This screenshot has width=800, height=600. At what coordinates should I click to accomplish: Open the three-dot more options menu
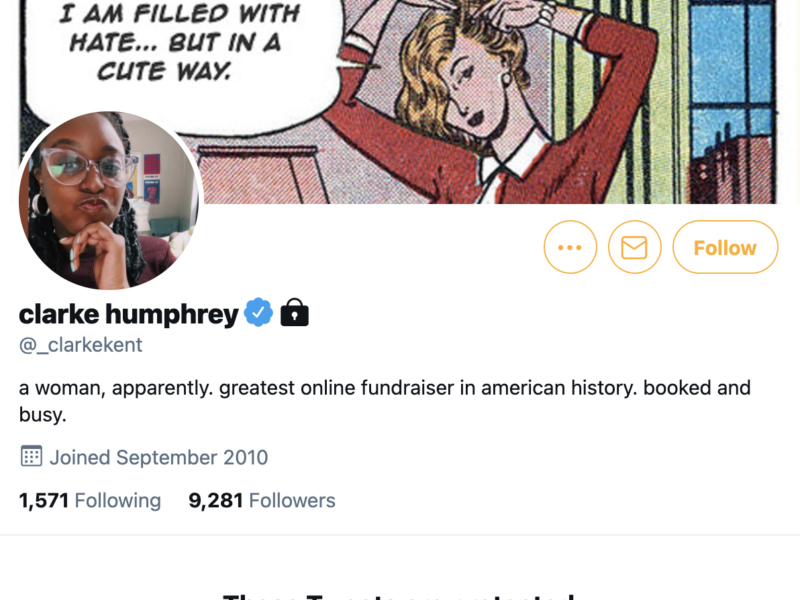[x=570, y=247]
